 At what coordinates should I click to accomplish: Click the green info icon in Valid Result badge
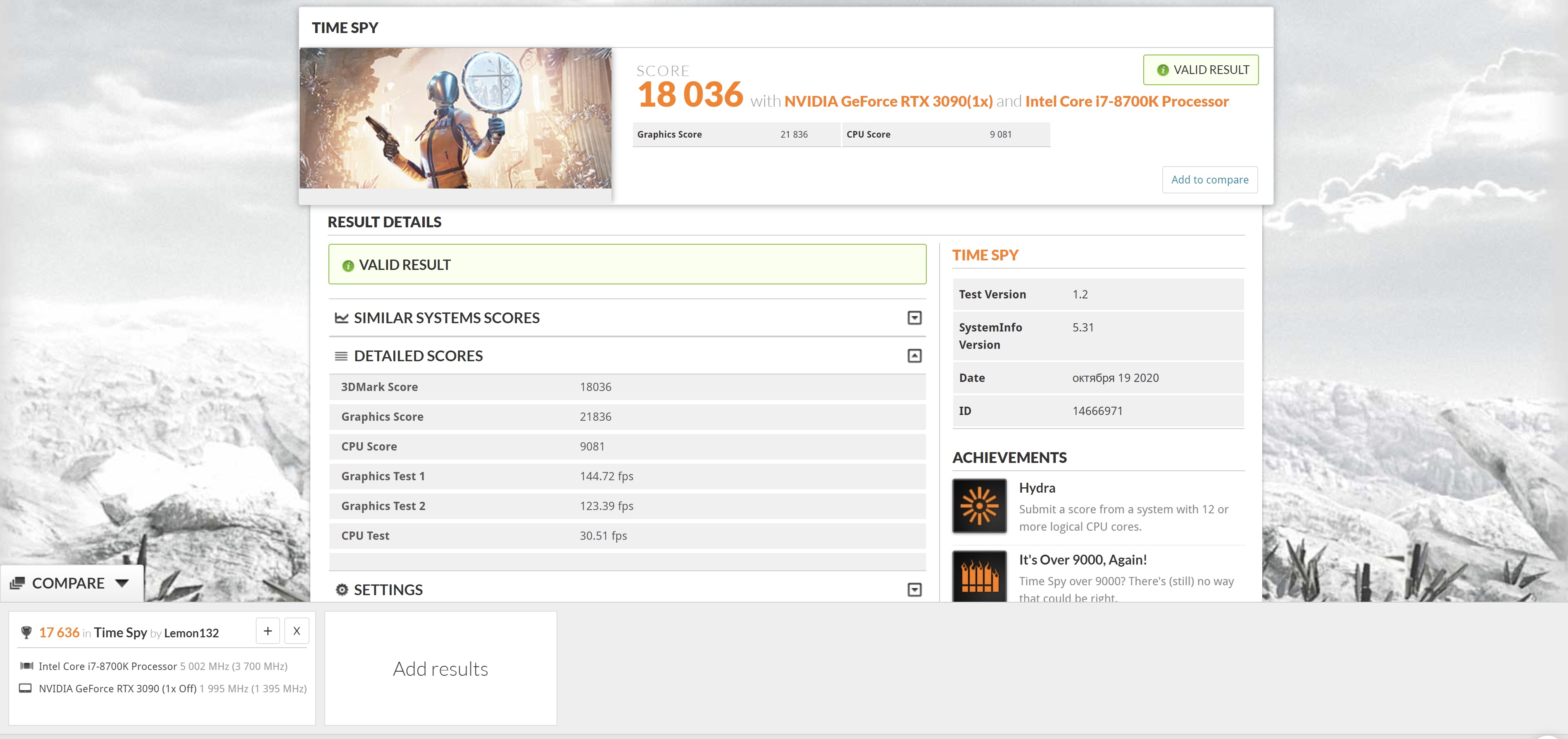pos(1162,70)
